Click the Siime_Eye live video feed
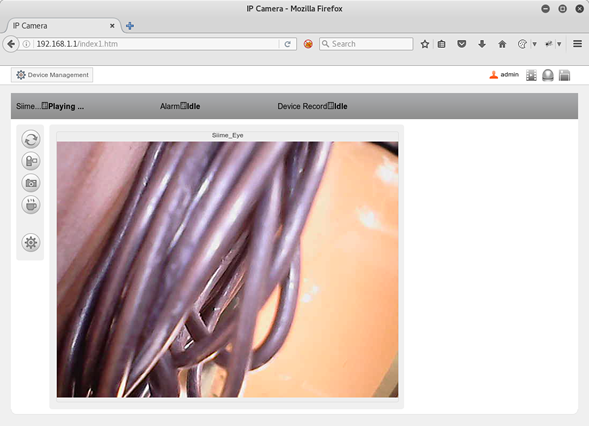 point(228,269)
